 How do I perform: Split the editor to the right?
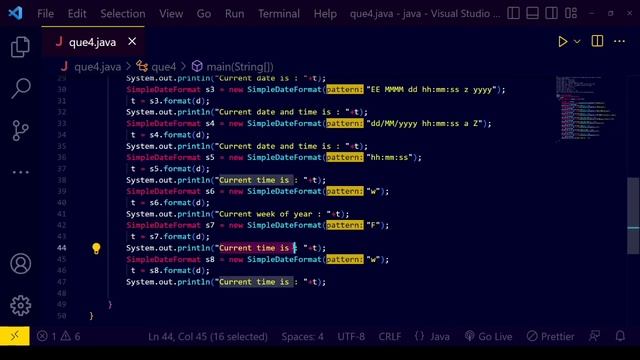tap(597, 41)
